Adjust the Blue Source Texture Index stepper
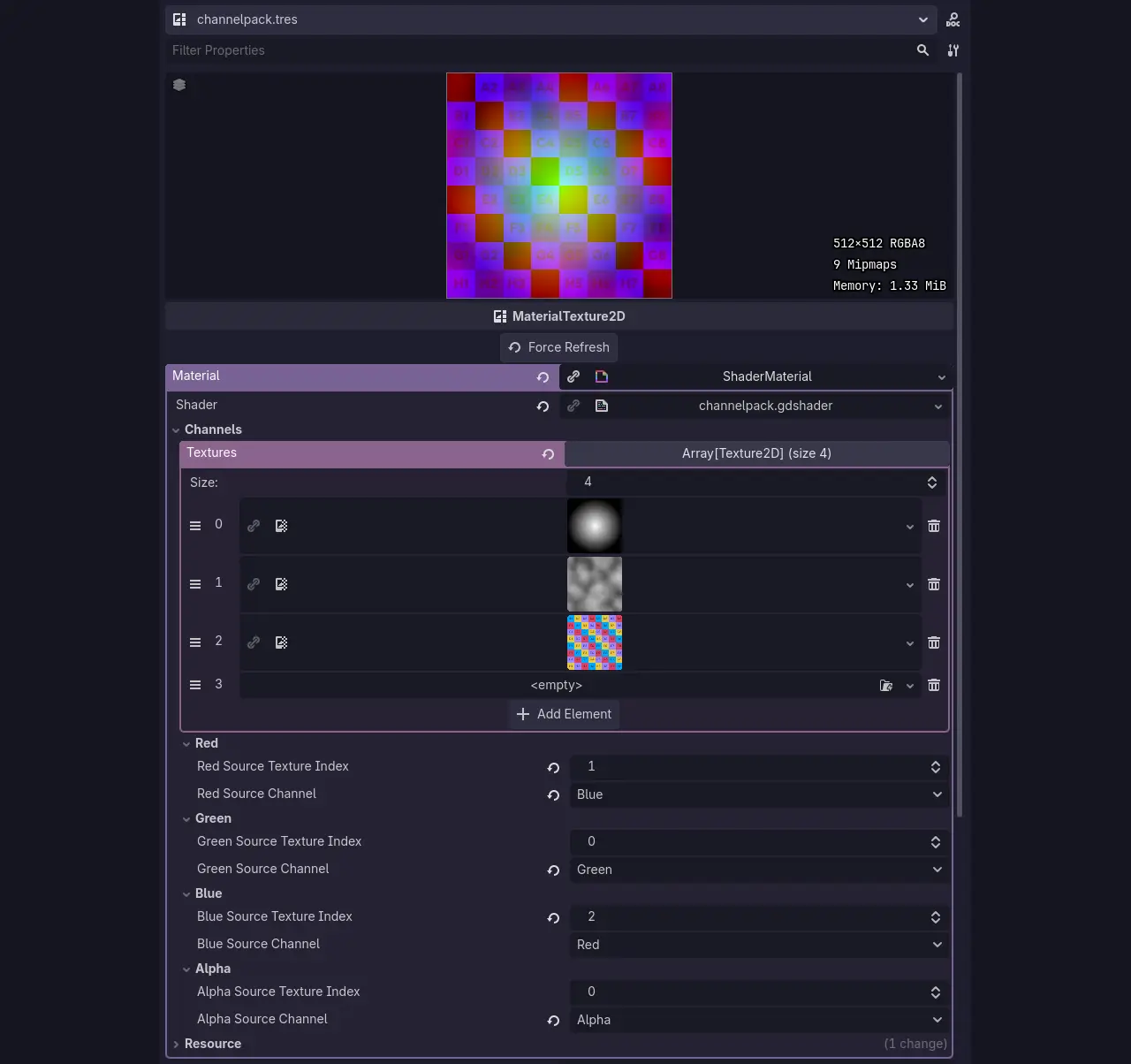This screenshot has width=1131, height=1064. pos(935,917)
